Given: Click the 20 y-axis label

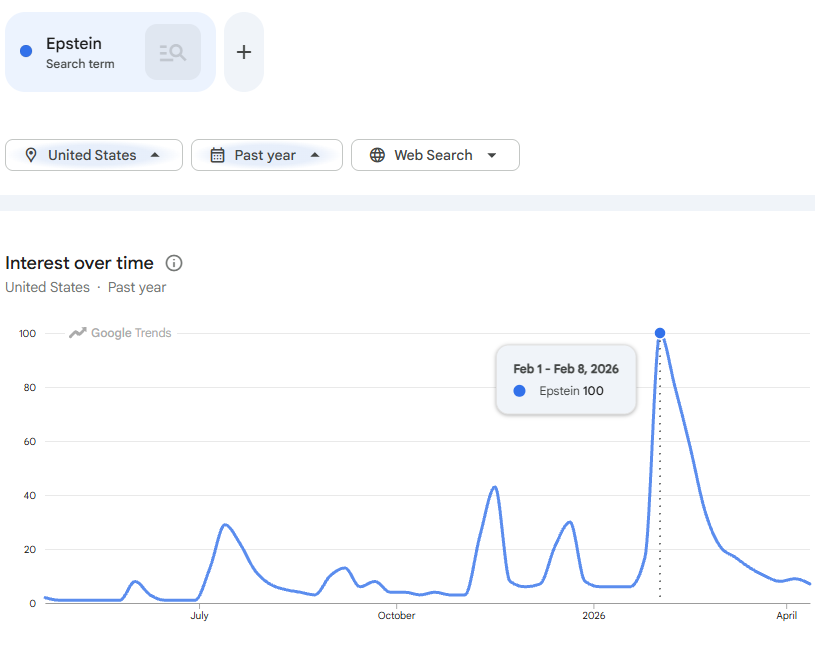Looking at the screenshot, I should tap(30, 550).
